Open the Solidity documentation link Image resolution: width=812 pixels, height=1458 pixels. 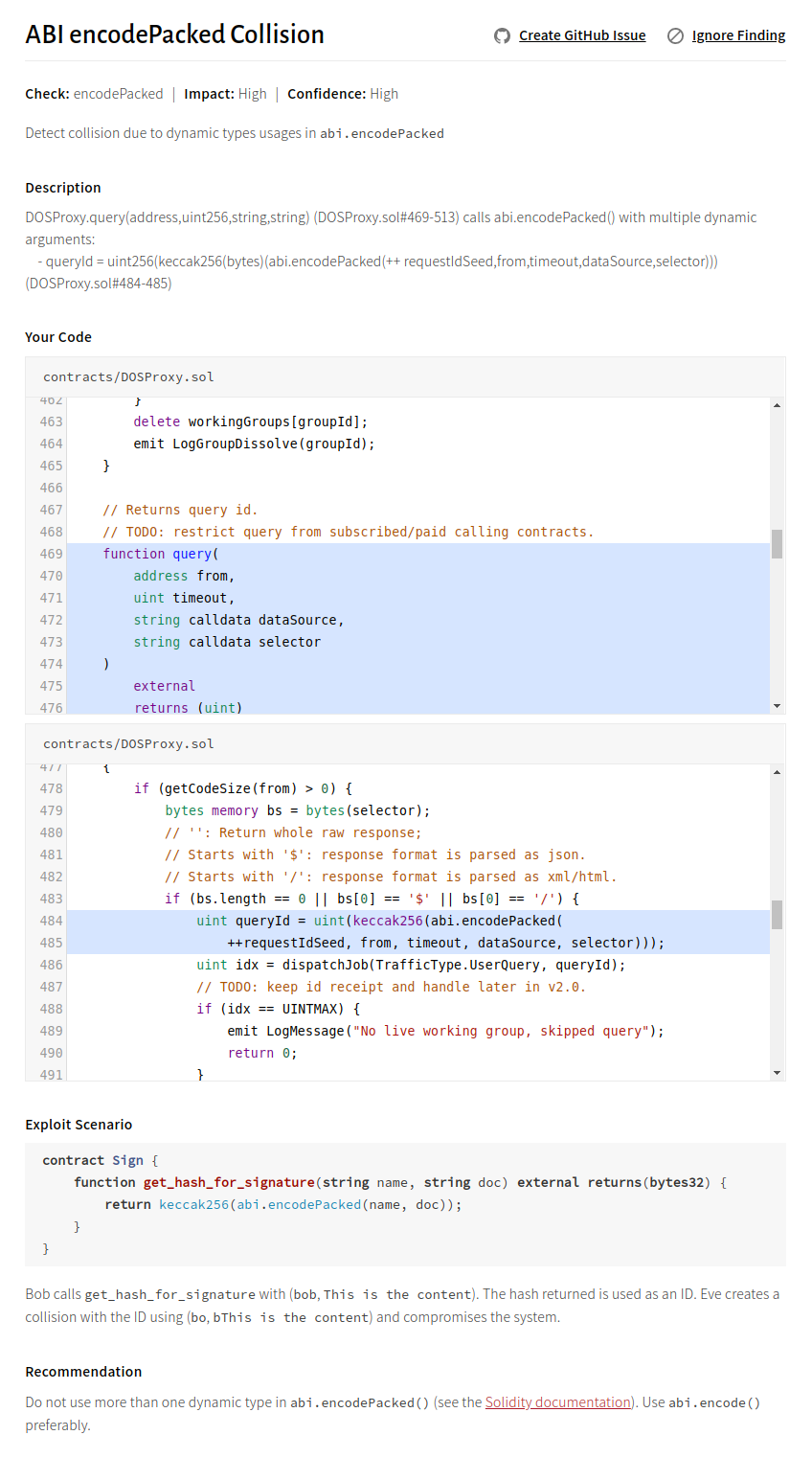[x=557, y=1402]
